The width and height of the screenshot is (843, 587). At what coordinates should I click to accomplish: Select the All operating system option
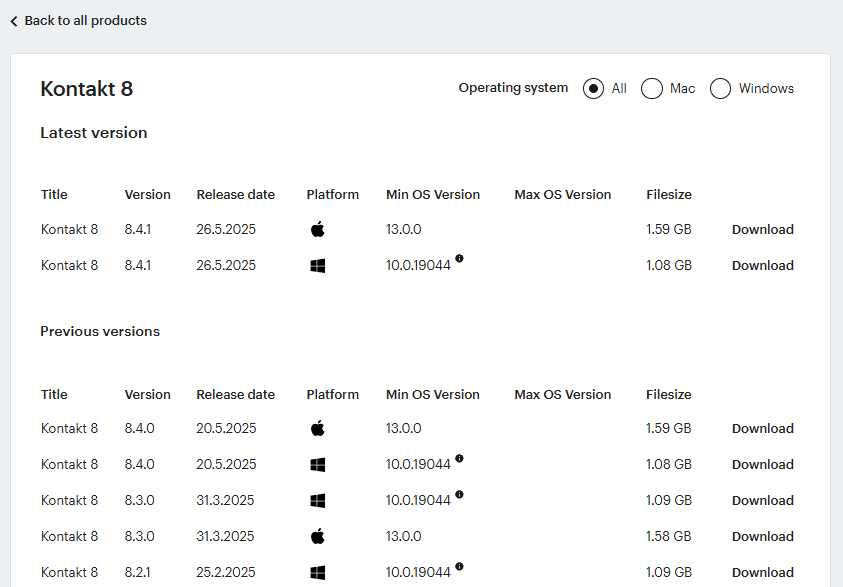tap(593, 89)
